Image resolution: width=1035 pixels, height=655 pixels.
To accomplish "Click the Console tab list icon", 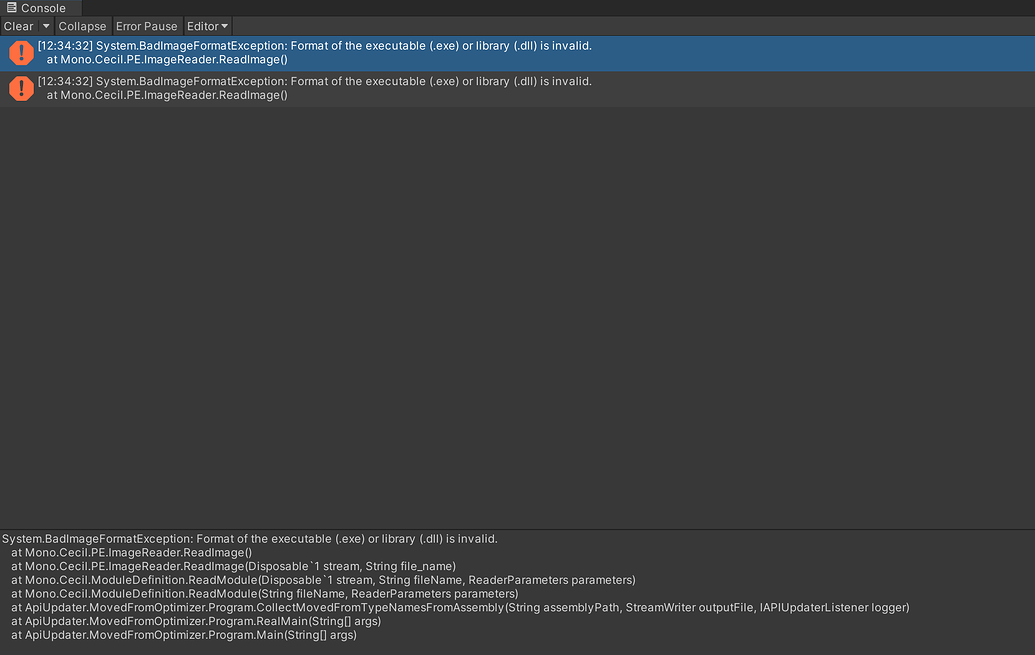I will coord(12,8).
